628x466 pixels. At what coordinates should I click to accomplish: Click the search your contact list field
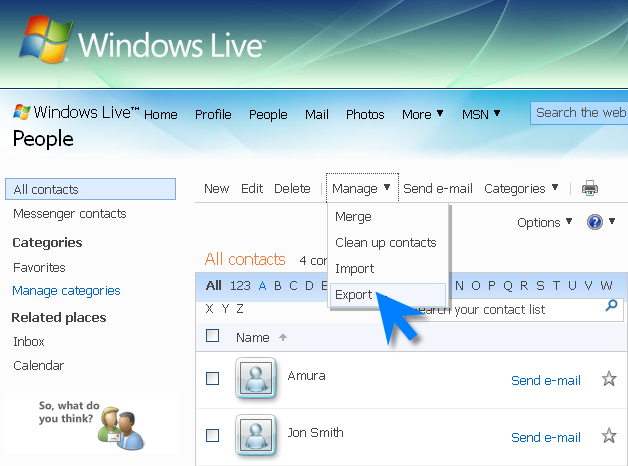(515, 309)
